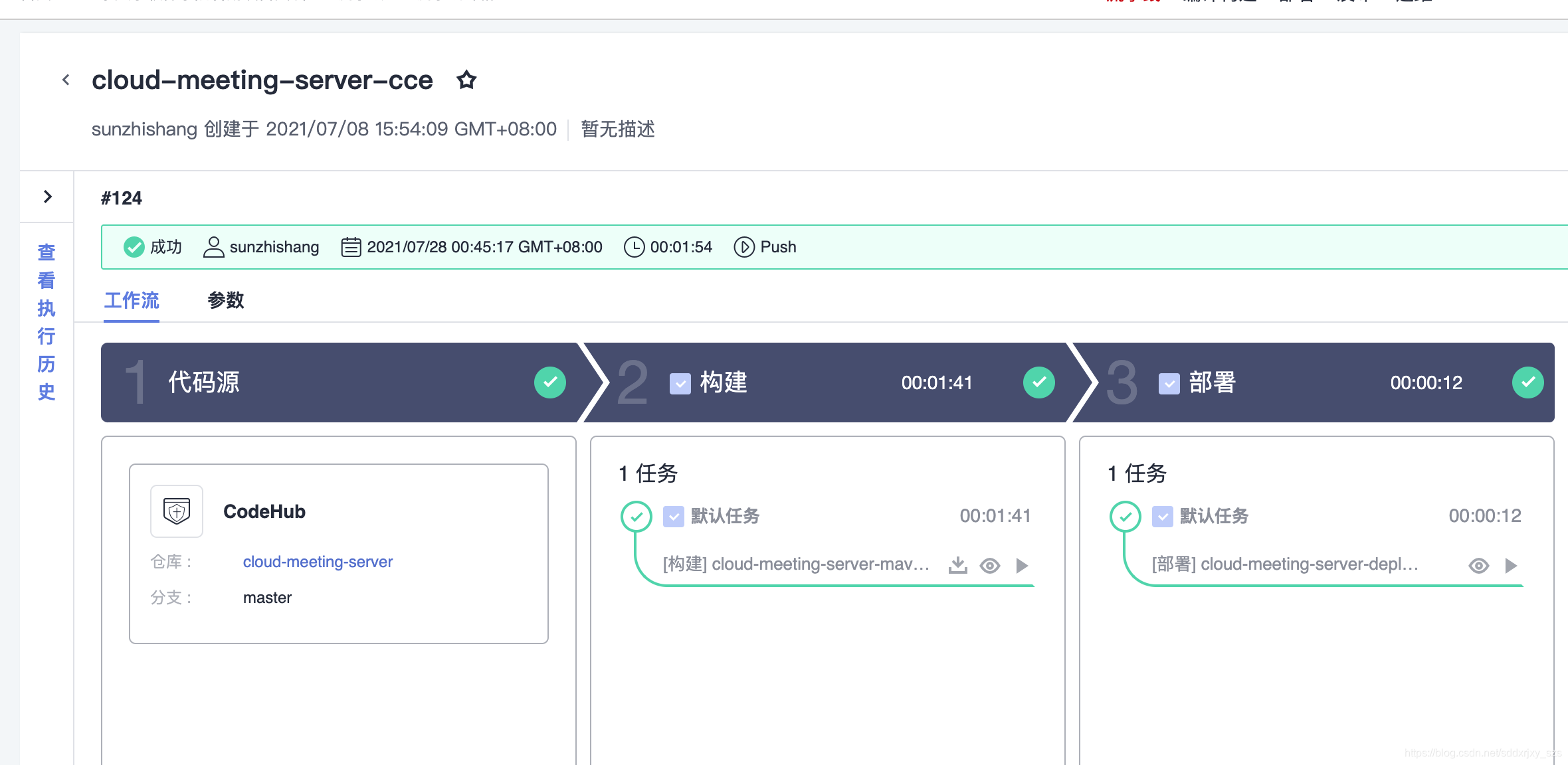Viewport: 1568px width, 765px height.
Task: Click 构建 stage success checkmark
Action: [x=1039, y=382]
